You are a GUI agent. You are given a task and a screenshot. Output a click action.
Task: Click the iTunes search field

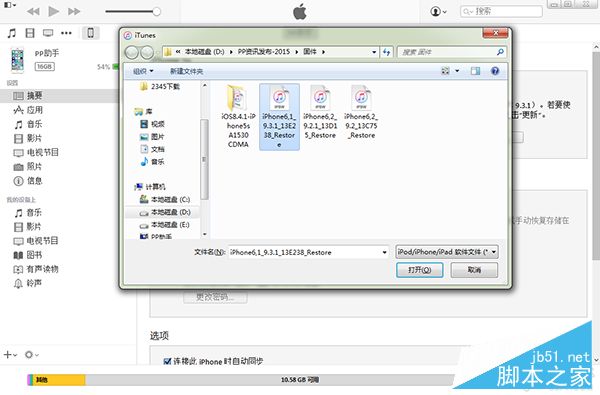(501, 11)
